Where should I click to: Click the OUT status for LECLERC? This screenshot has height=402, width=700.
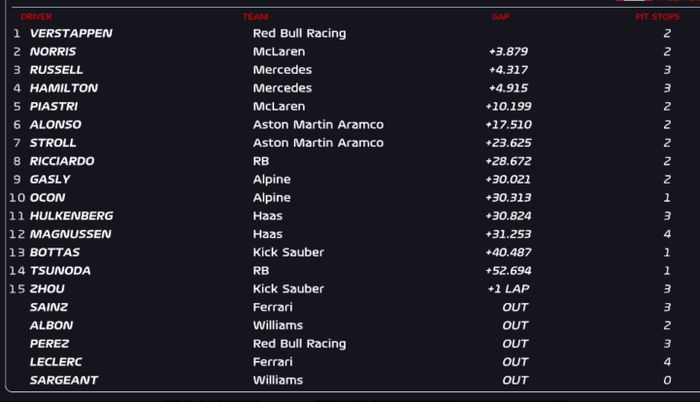515,362
